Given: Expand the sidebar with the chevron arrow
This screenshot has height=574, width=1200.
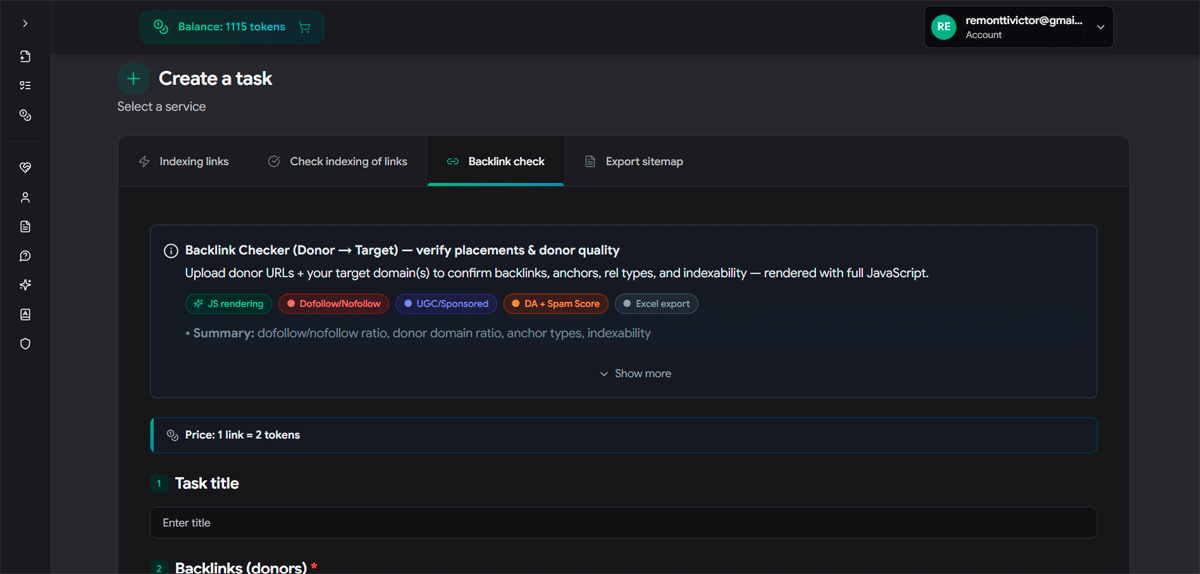Looking at the screenshot, I should pos(25,23).
